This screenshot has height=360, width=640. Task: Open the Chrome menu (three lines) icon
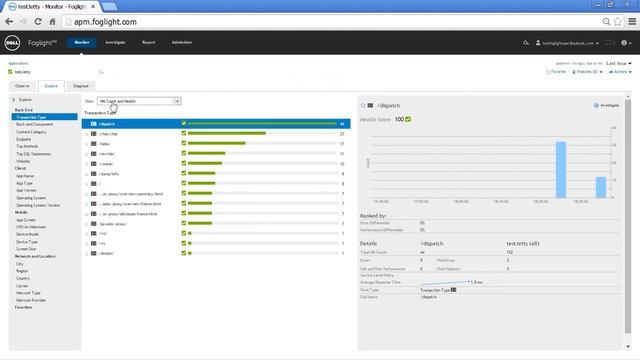pyautogui.click(x=632, y=22)
